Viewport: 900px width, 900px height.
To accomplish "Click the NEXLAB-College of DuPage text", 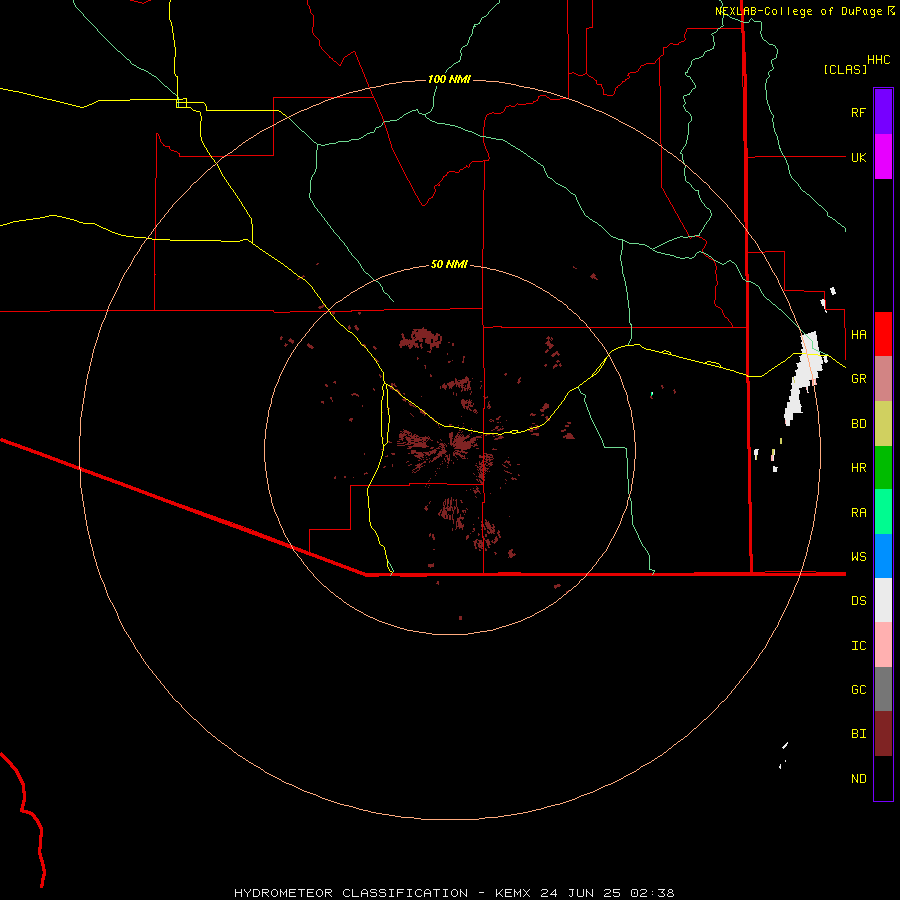I will click(x=798, y=11).
